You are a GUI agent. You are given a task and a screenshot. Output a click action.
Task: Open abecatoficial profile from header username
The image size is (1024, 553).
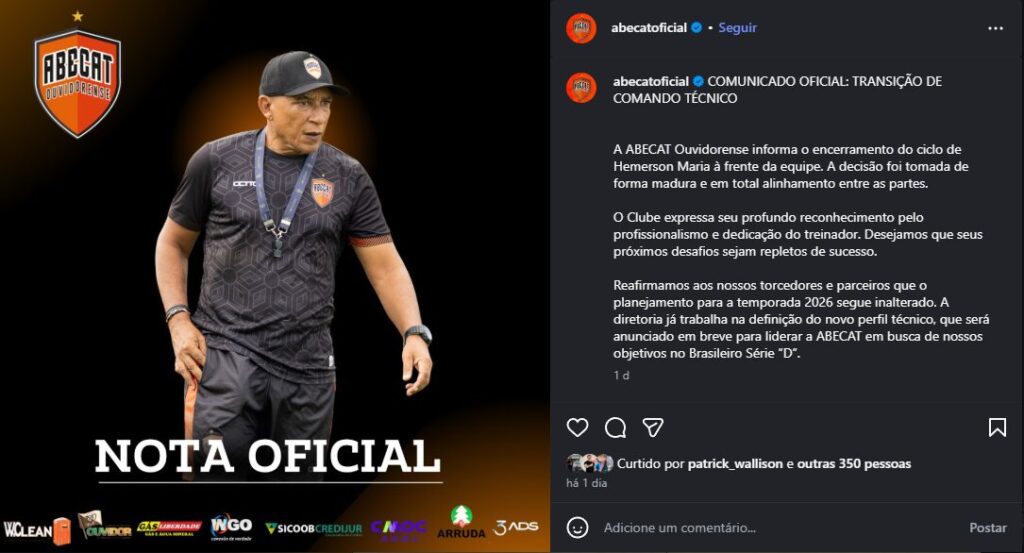point(648,27)
